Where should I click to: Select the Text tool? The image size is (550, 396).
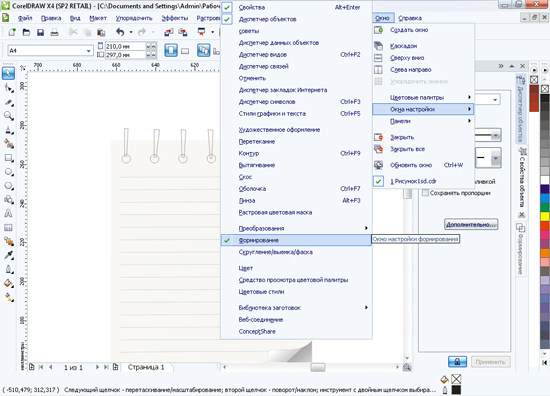click(8, 213)
